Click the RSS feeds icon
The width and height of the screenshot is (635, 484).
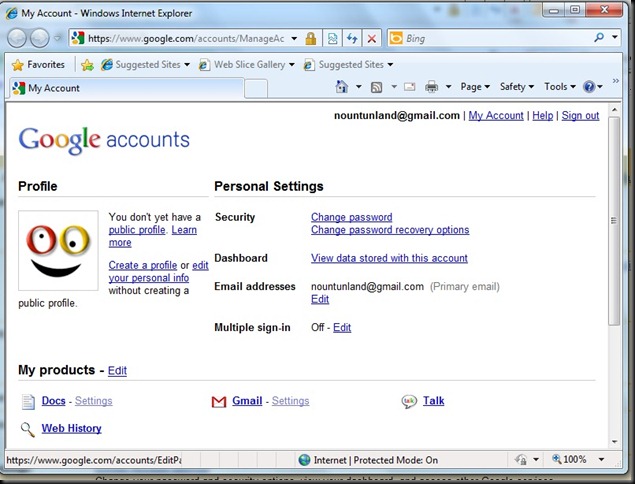376,88
